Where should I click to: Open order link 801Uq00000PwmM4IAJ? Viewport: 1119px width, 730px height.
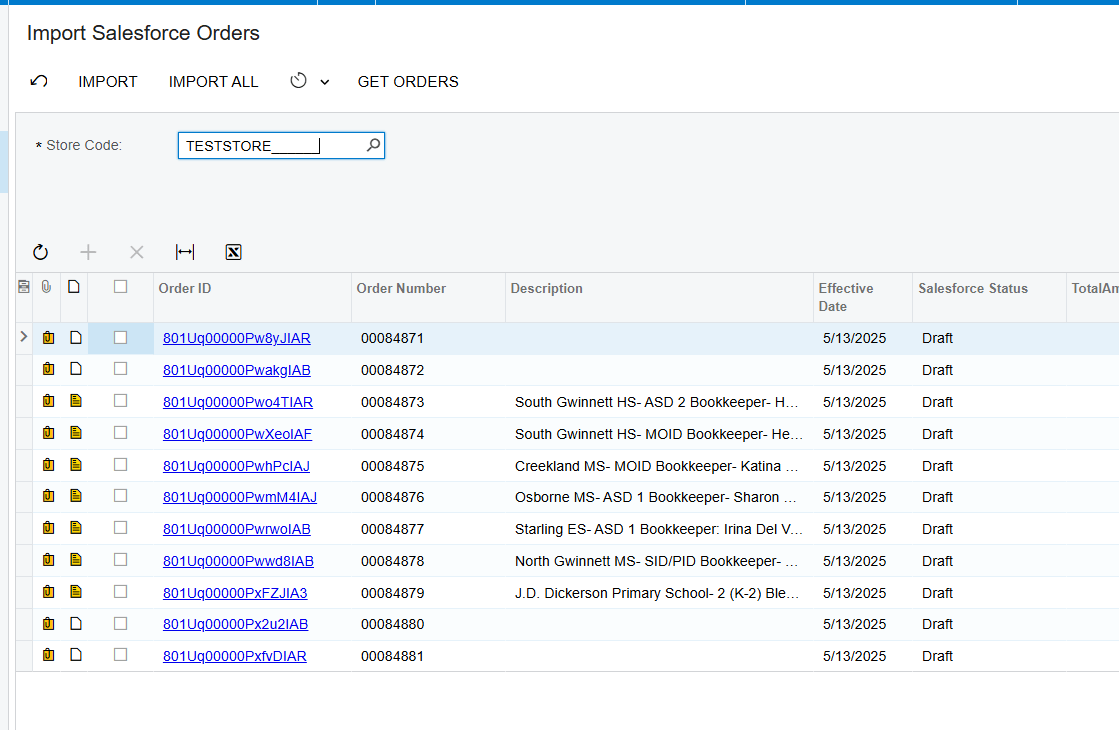[x=240, y=497]
